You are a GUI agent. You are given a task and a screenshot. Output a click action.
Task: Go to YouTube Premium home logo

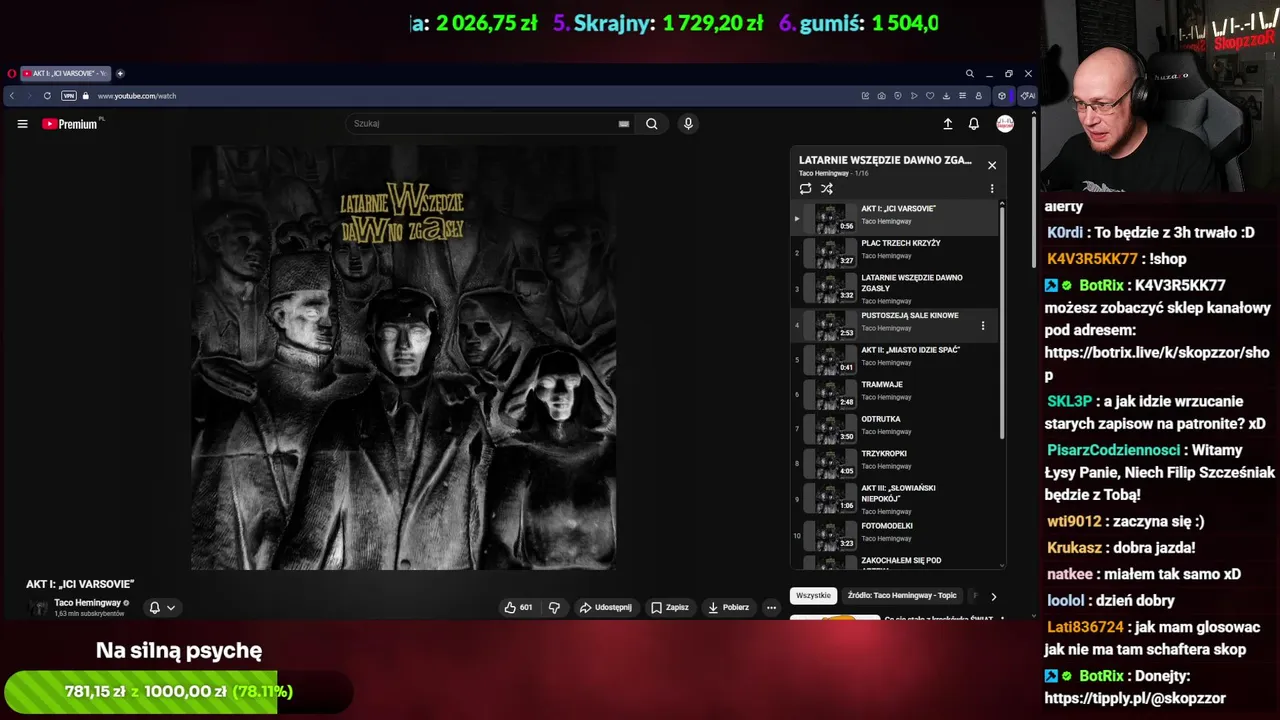(x=72, y=124)
